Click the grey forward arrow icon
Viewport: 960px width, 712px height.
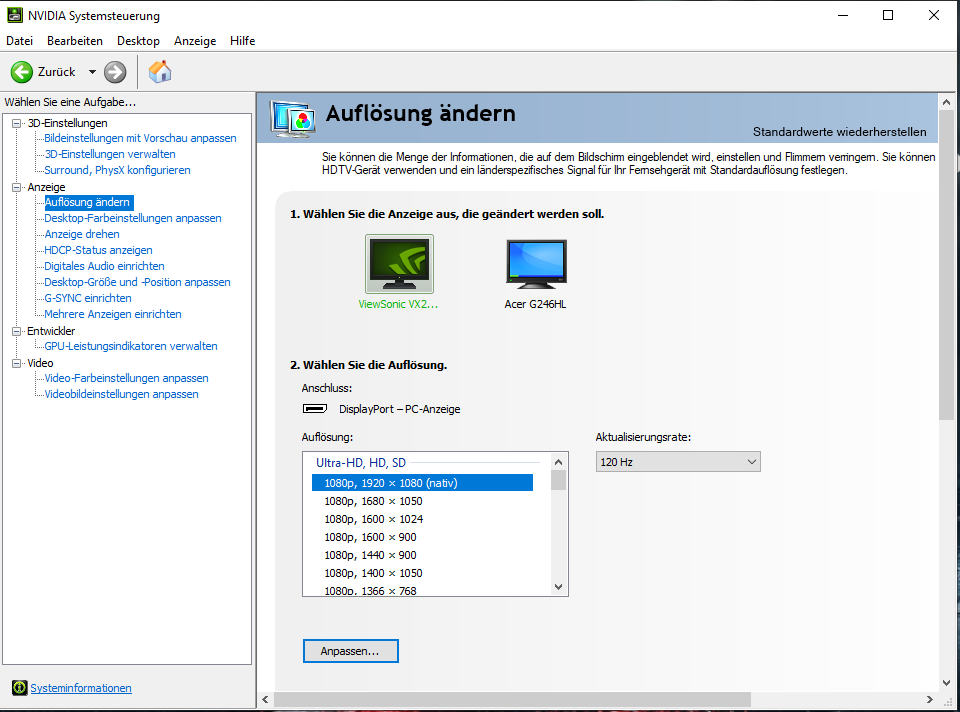[115, 72]
